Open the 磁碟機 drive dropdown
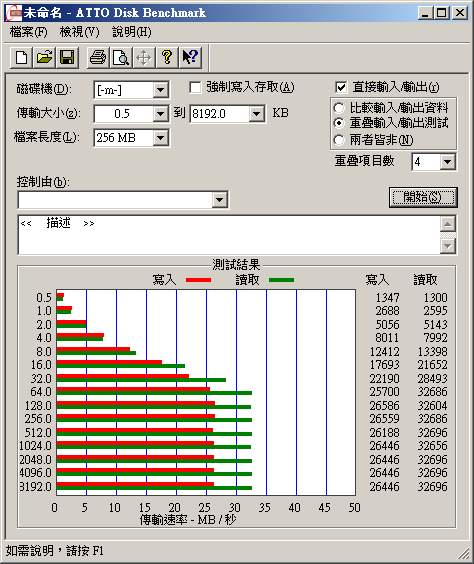Image resolution: width=474 pixels, height=564 pixels. (160, 90)
